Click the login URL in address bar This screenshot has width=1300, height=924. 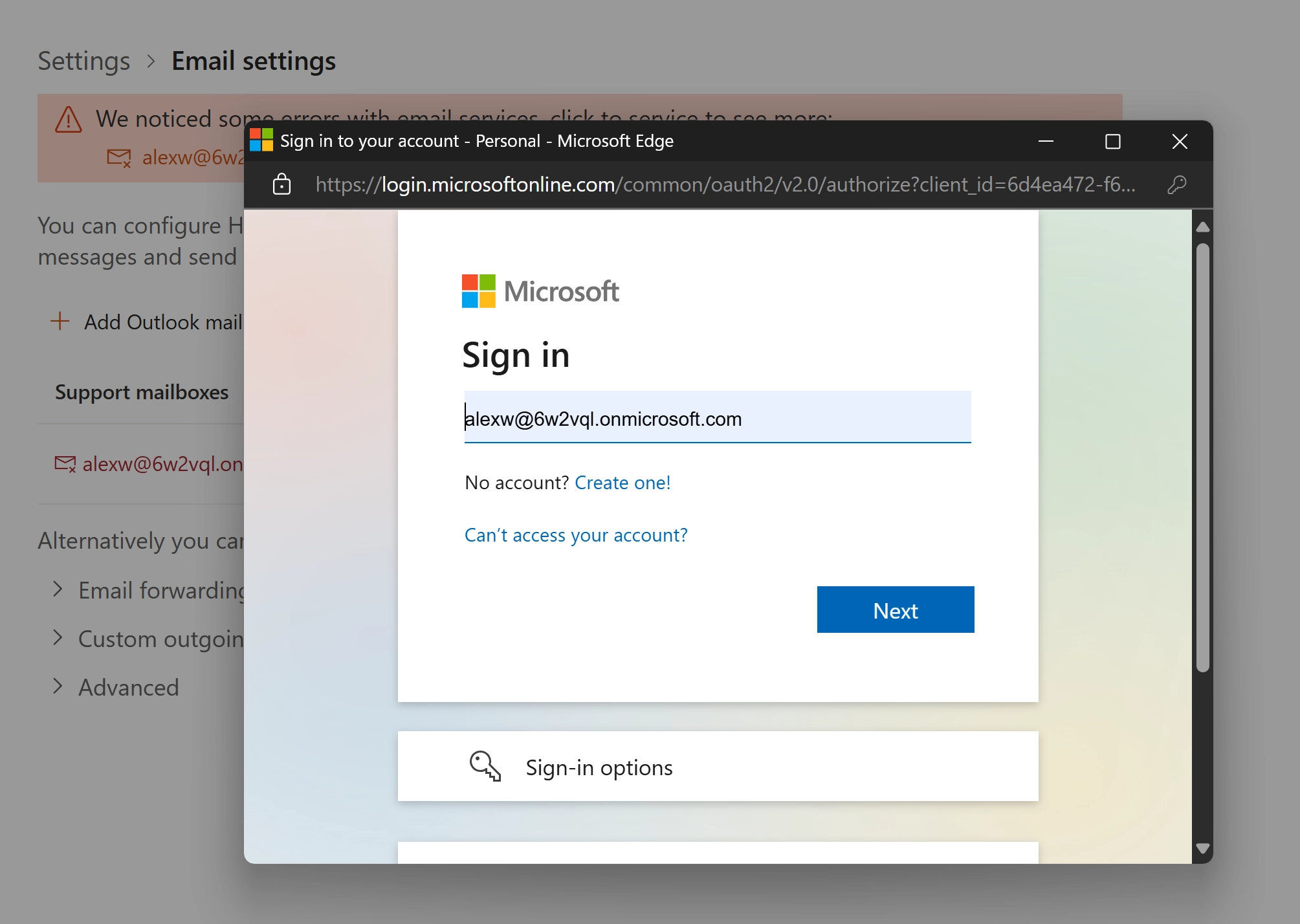click(725, 185)
